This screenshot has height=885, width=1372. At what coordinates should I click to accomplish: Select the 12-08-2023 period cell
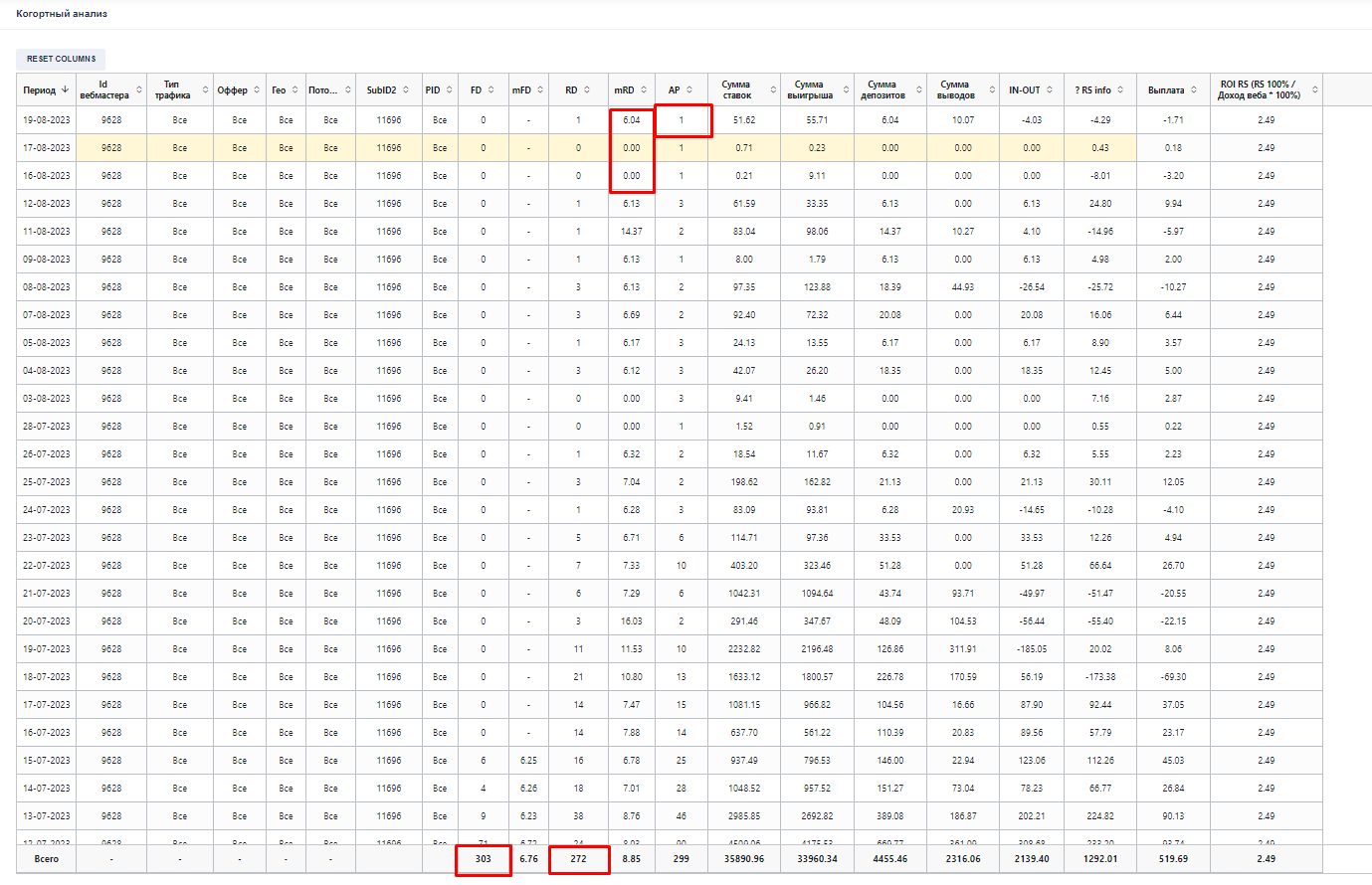pyautogui.click(x=47, y=204)
